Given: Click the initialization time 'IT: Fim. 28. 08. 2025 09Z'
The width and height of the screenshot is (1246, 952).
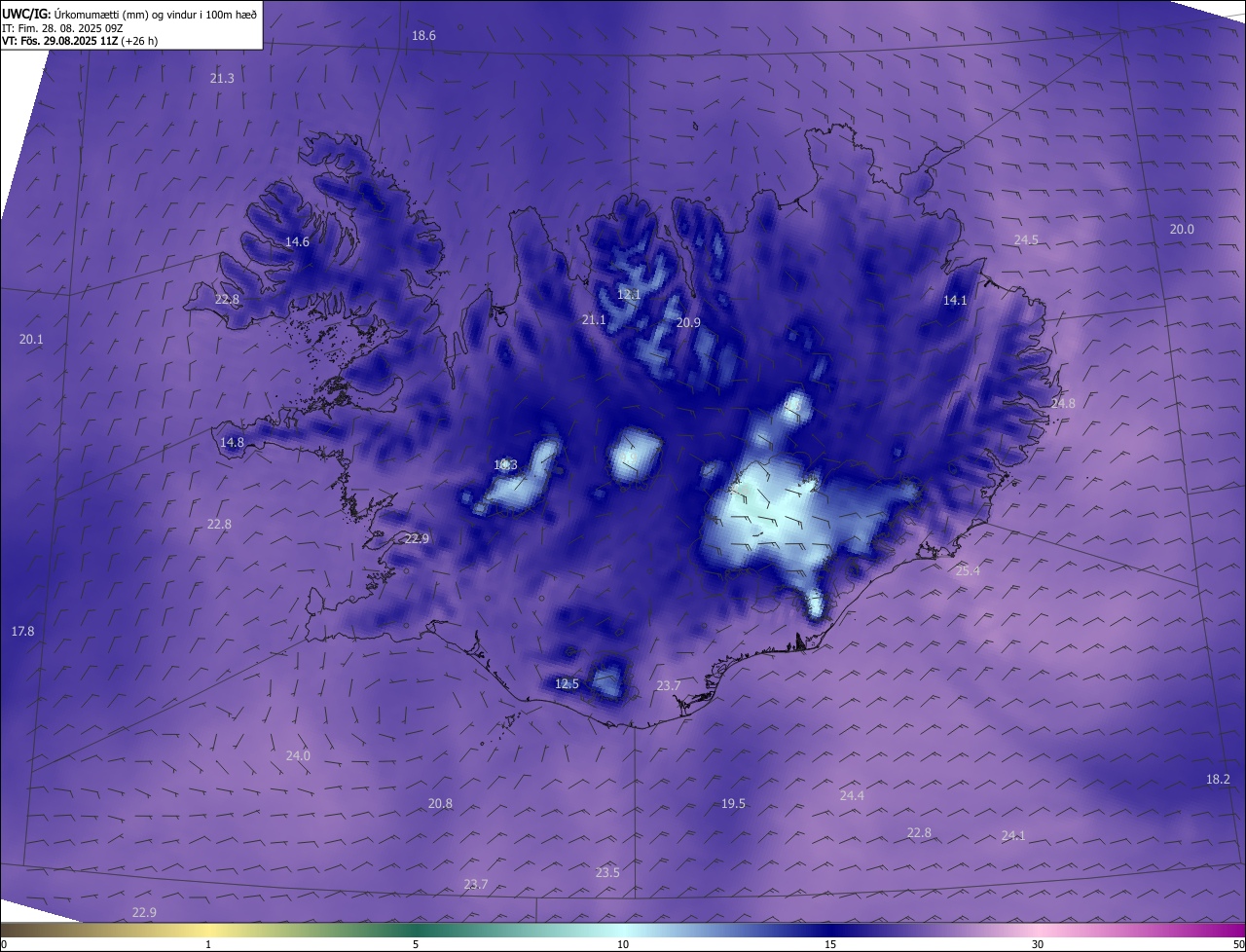Looking at the screenshot, I should point(64,28).
